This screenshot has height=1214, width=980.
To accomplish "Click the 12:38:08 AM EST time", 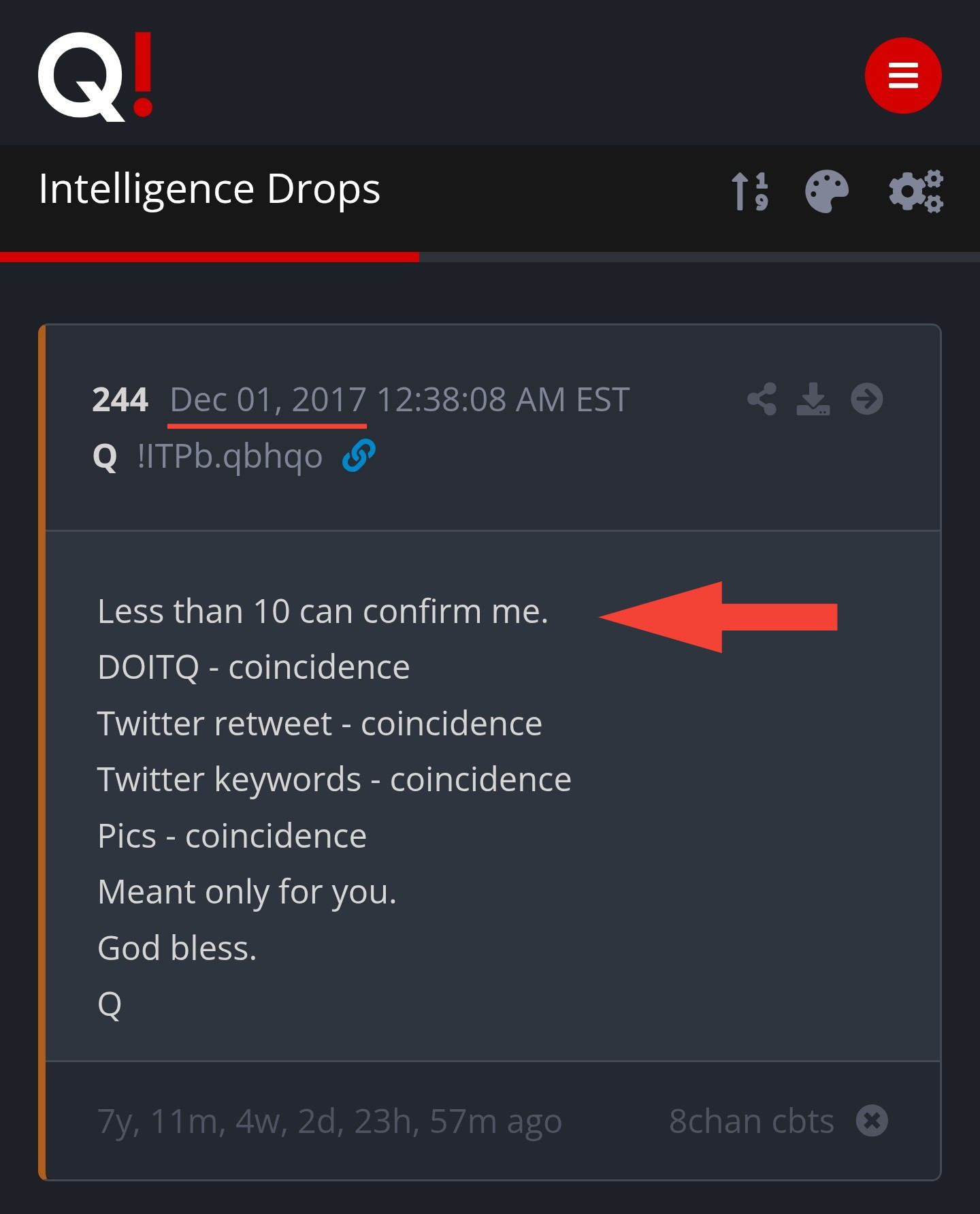I will pyautogui.click(x=503, y=400).
